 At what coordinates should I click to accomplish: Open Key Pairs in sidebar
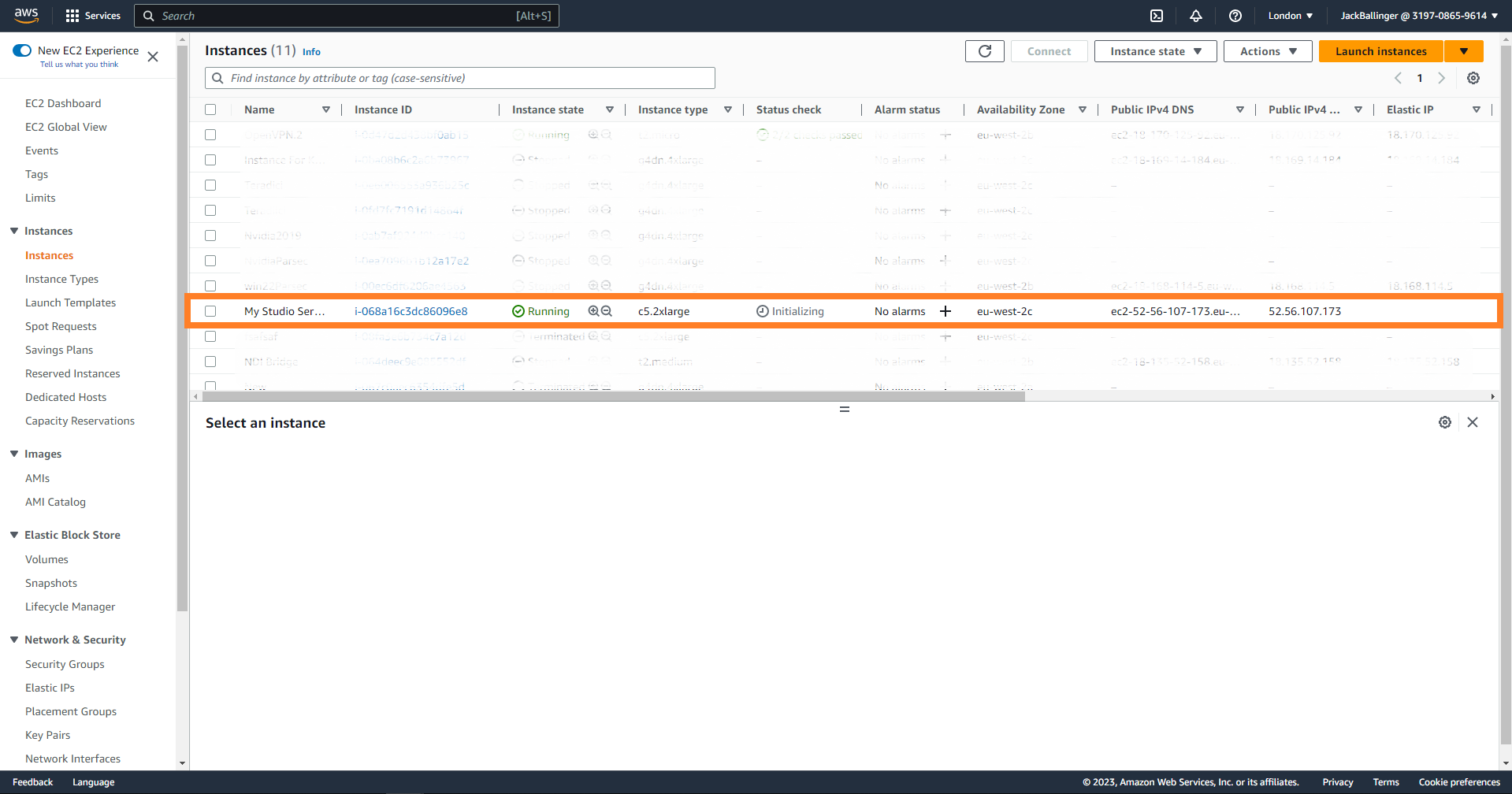click(47, 735)
